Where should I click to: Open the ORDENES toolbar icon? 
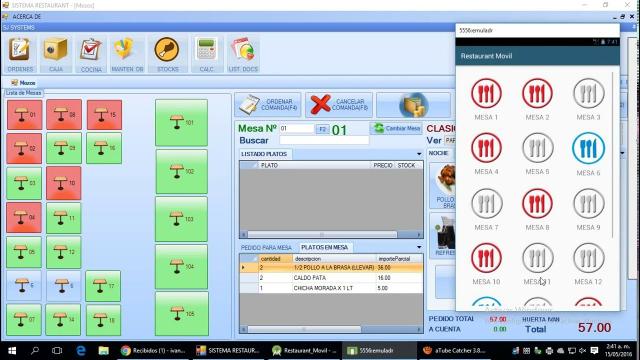(20, 54)
